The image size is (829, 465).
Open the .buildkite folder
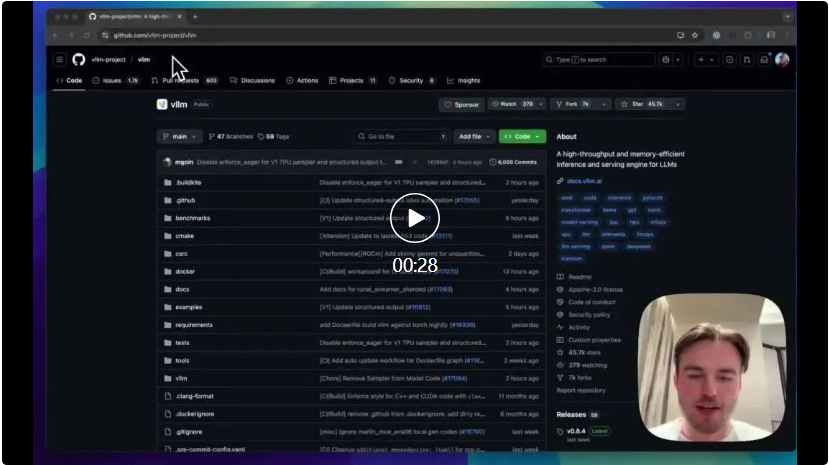(188, 182)
